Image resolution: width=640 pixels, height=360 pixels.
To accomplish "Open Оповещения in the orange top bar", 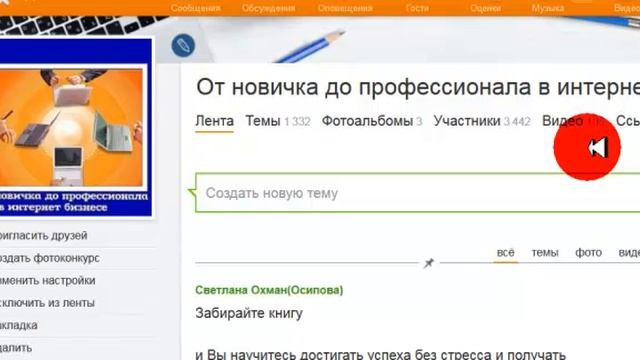I will pos(345,8).
